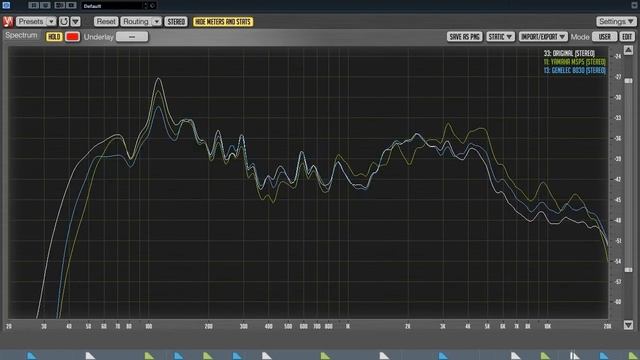Click the Underlay label text
640x360 pixels.
pyautogui.click(x=98, y=37)
